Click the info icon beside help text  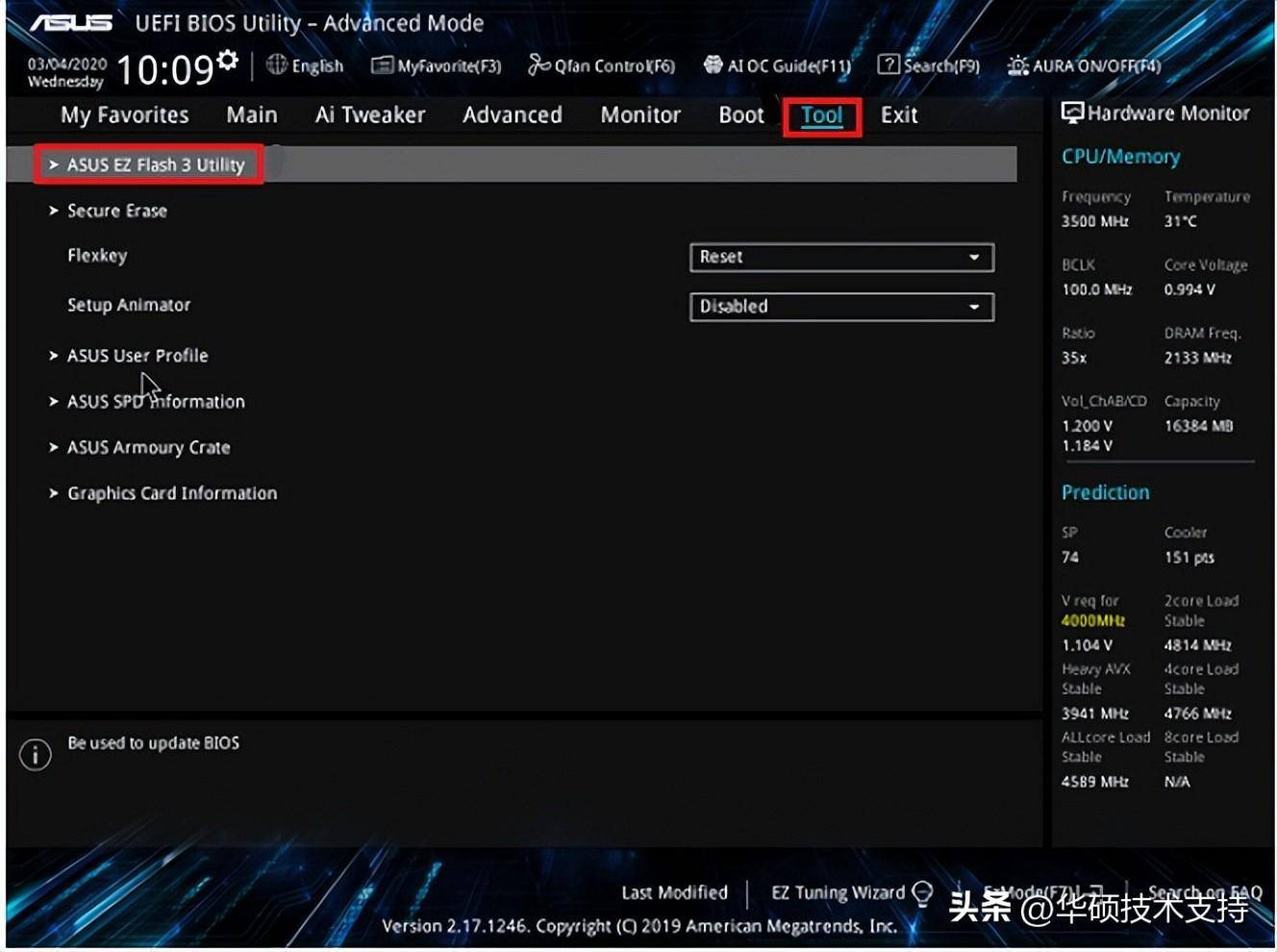(36, 754)
